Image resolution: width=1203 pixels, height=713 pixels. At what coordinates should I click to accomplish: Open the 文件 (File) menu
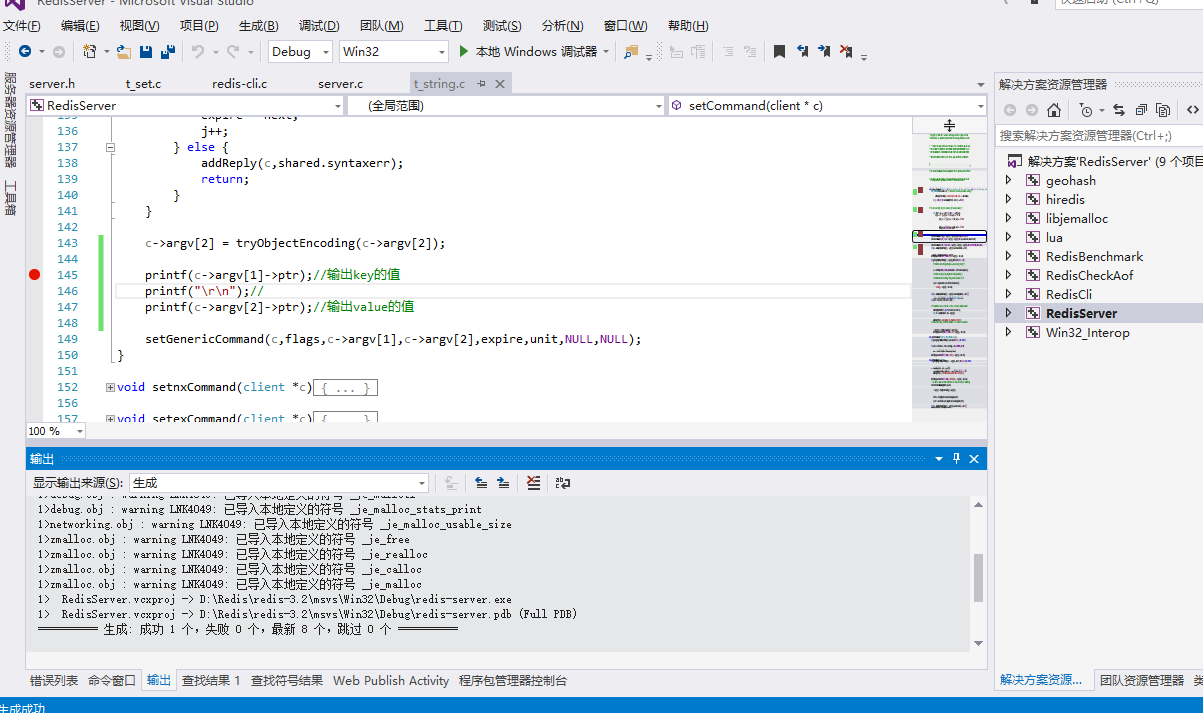22,26
